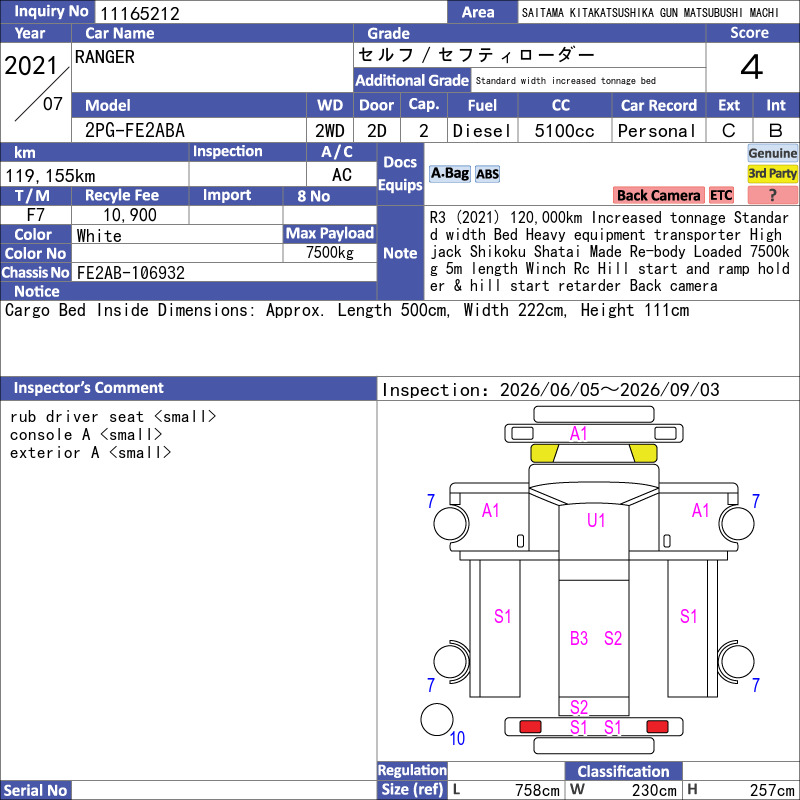This screenshot has width=800, height=800.
Task: Click the ABS equipment badge
Action: [487, 174]
